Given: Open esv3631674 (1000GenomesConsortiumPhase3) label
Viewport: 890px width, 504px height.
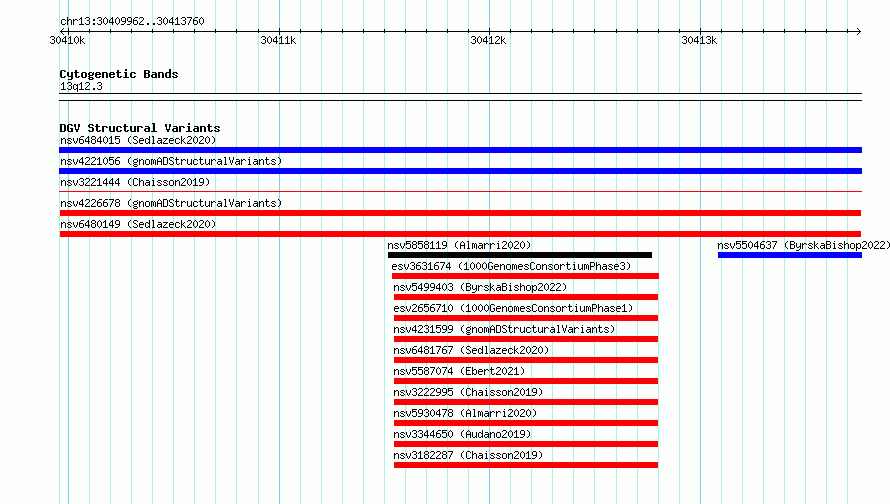Looking at the screenshot, I should tap(511, 266).
